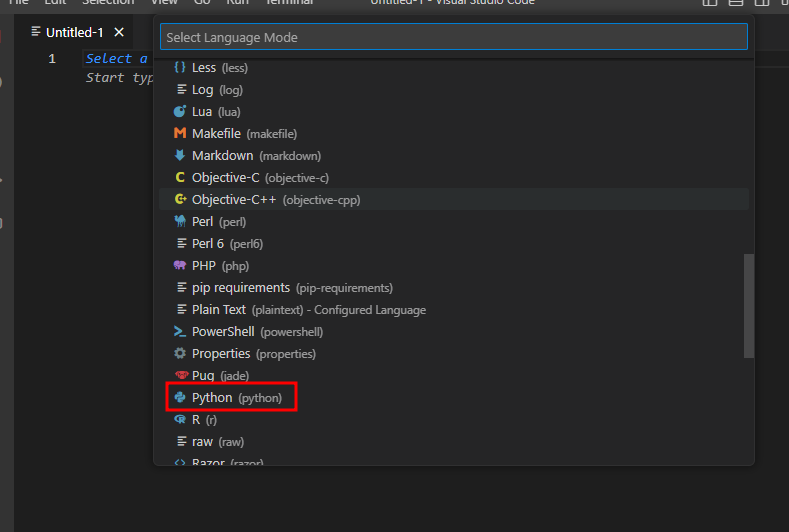Image resolution: width=789 pixels, height=532 pixels.
Task: Choose Makefile (makefile) language mode
Action: (x=454, y=133)
